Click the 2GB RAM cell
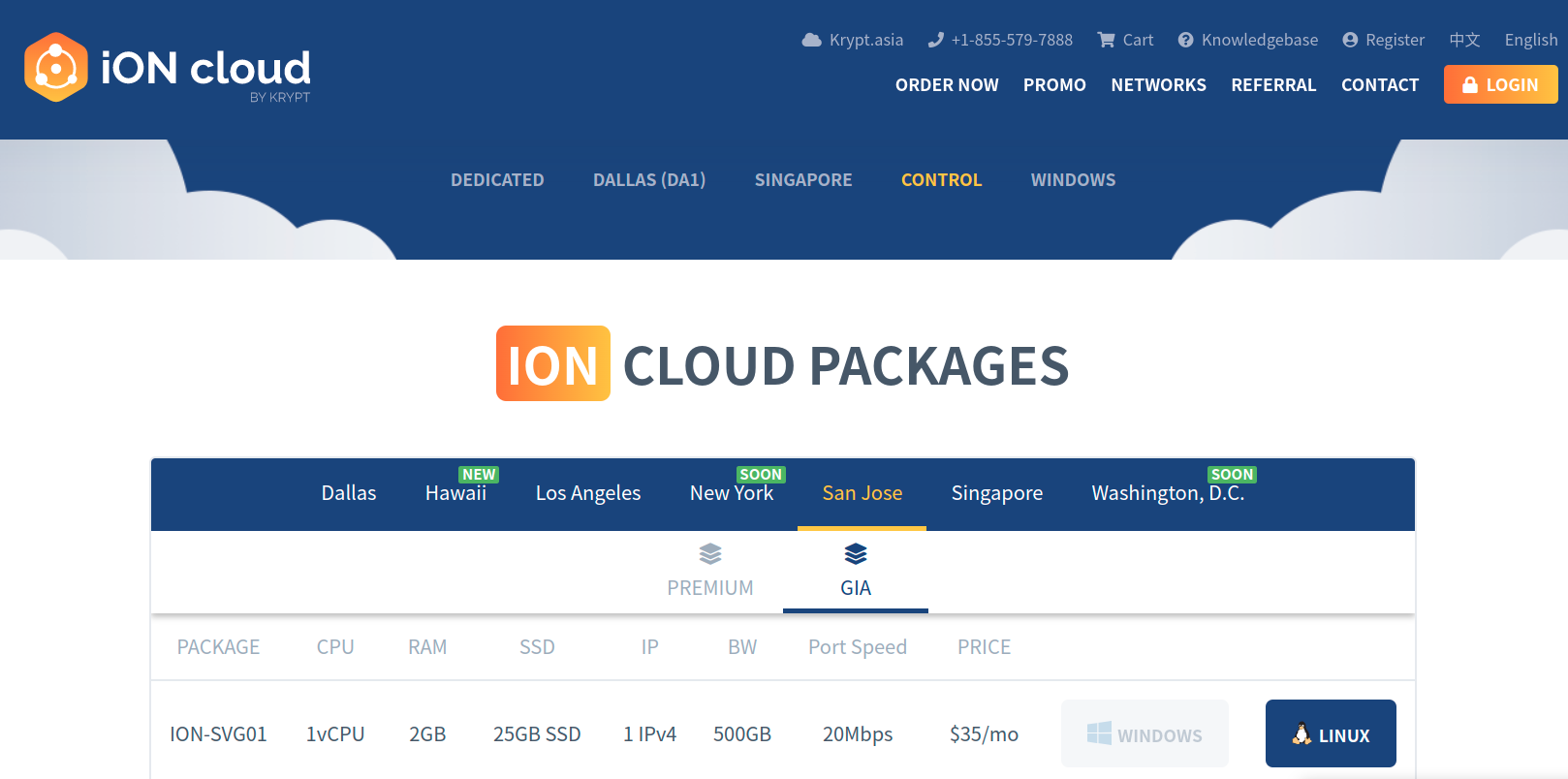Viewport: 1568px width, 779px height. point(427,734)
